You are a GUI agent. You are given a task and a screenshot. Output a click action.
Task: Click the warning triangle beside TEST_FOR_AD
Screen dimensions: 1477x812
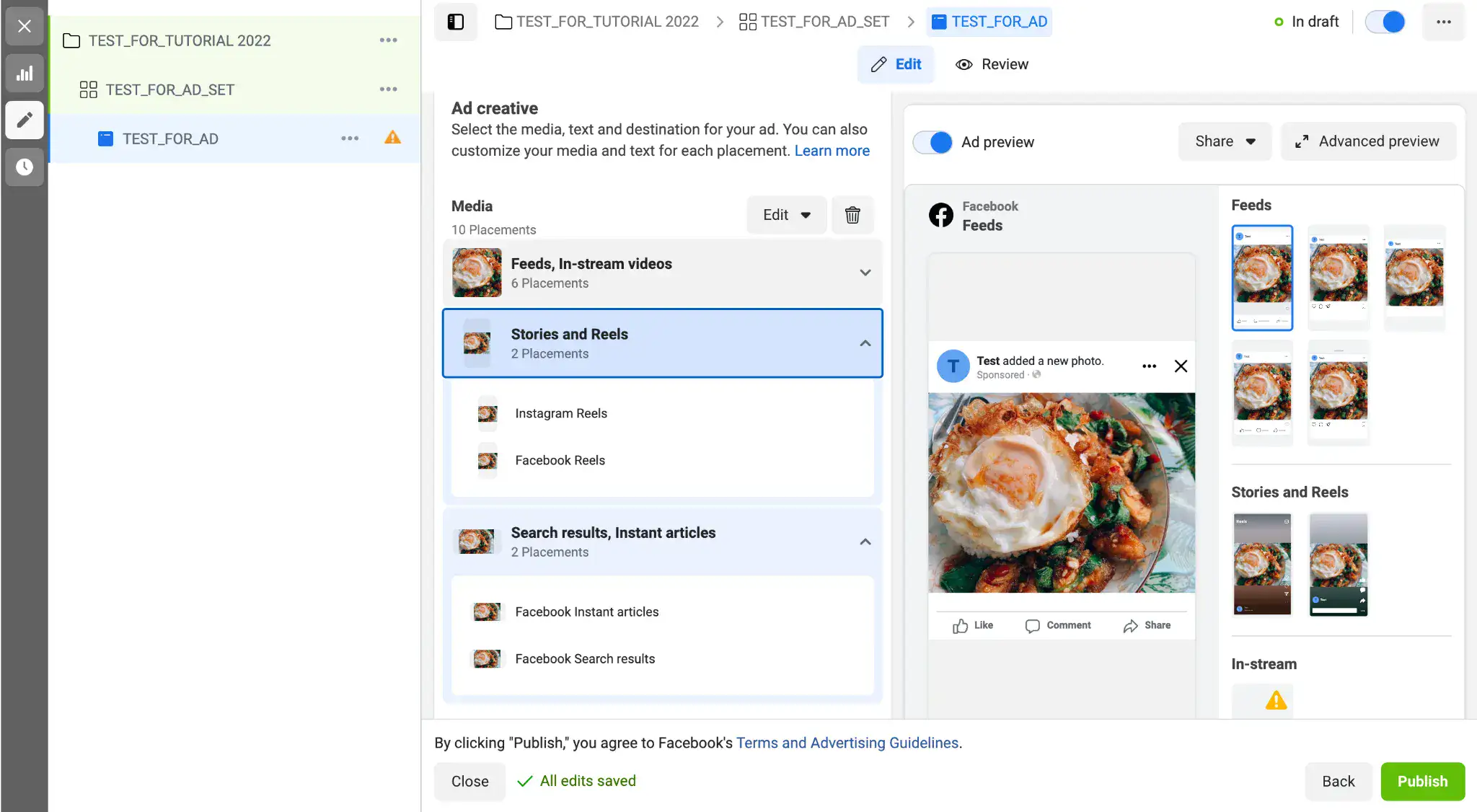coord(392,138)
